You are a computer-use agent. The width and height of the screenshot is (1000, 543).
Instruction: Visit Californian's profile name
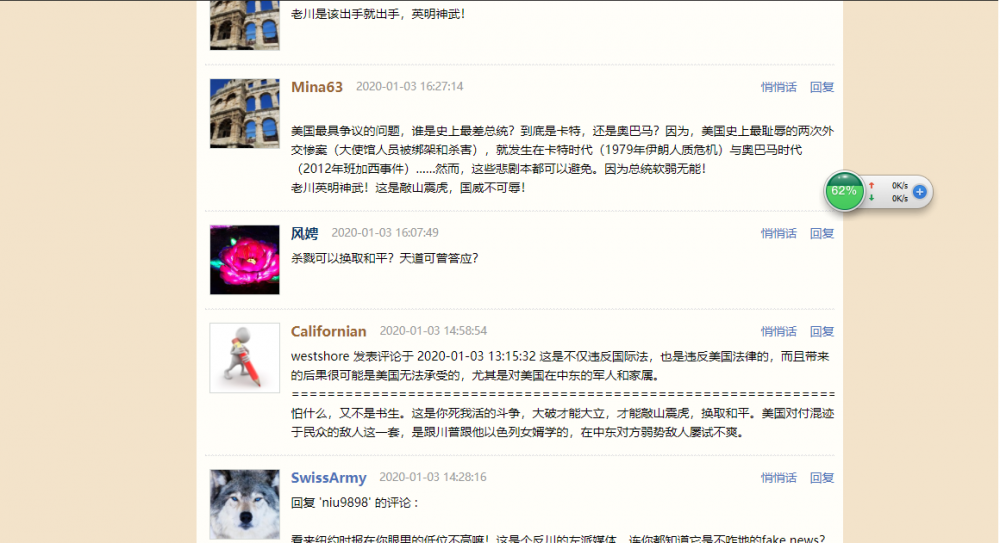tap(328, 331)
